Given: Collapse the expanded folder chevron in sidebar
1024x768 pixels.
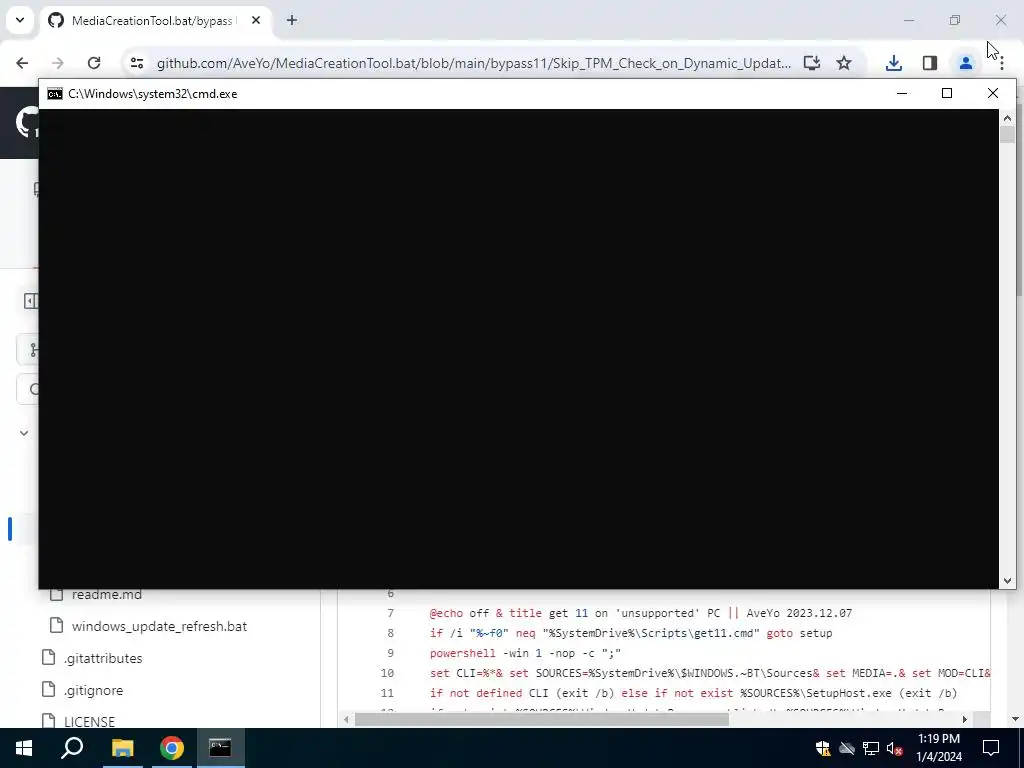Looking at the screenshot, I should [24, 433].
